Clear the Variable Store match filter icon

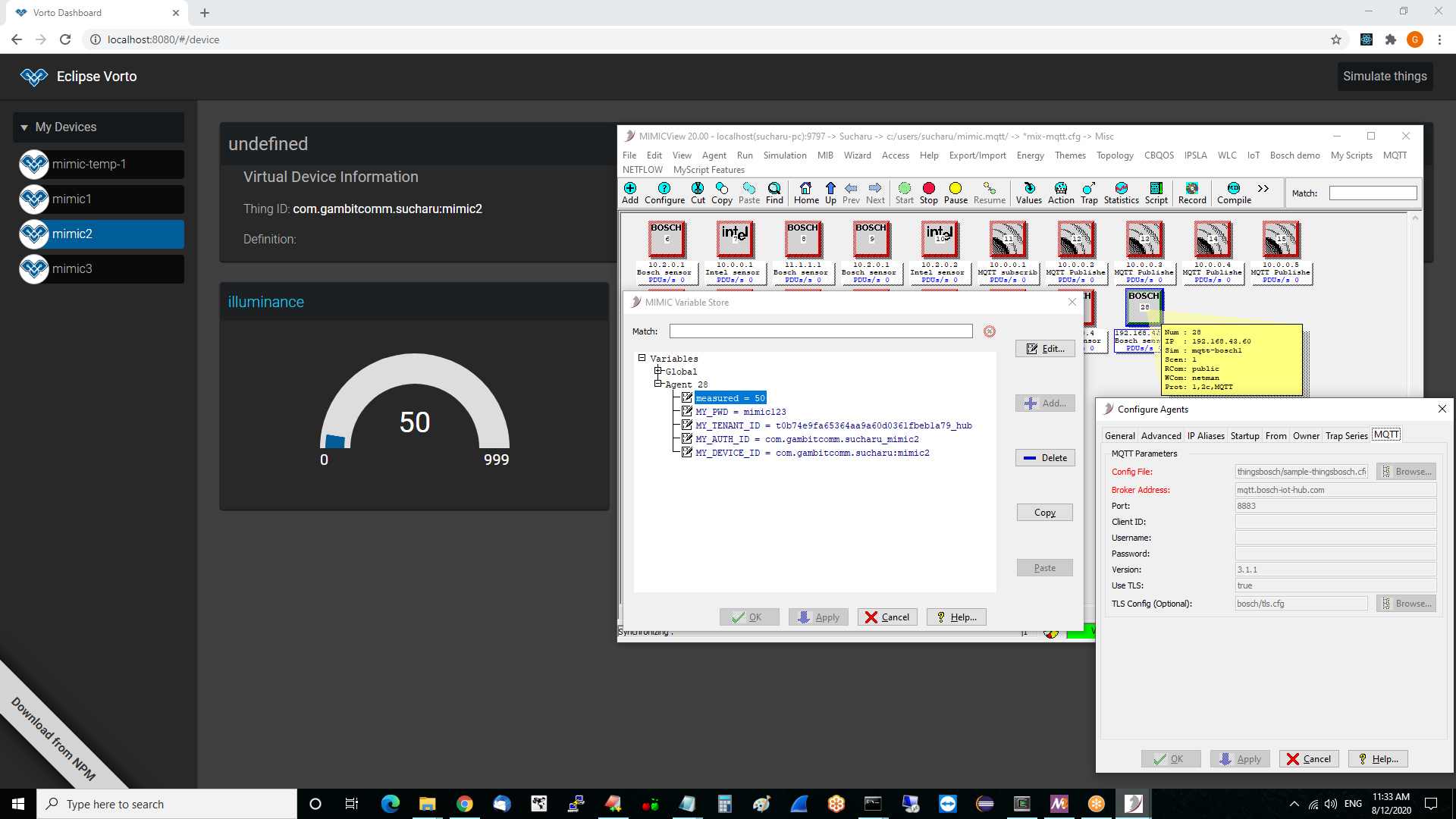pos(990,331)
